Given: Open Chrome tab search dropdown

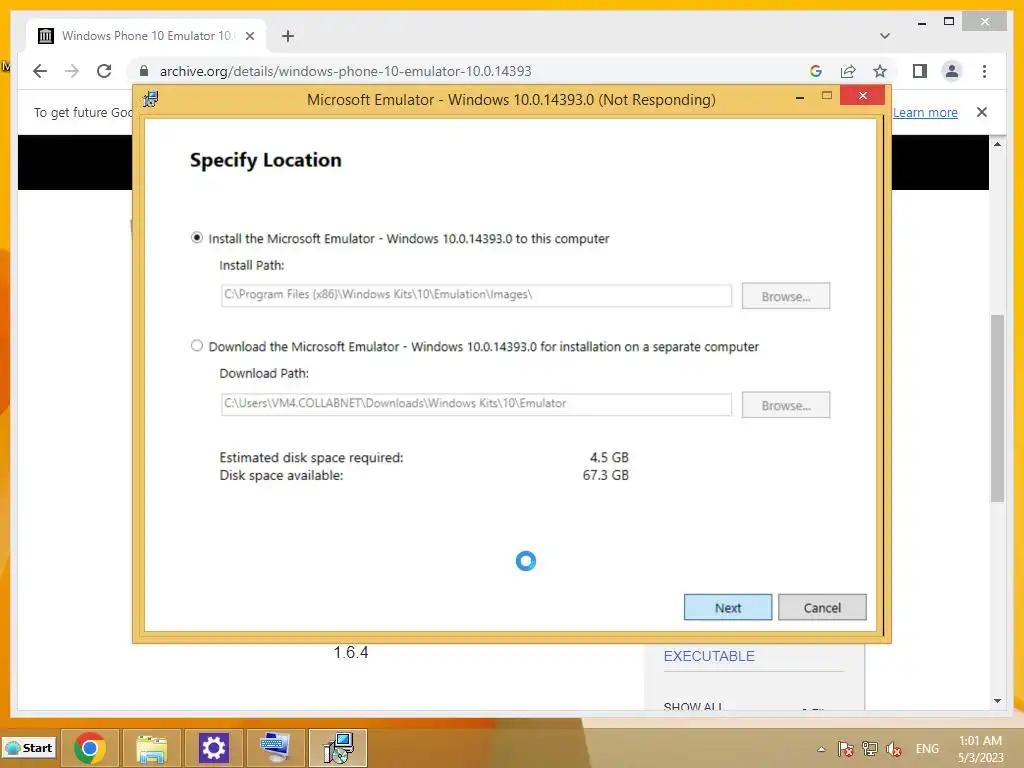Looking at the screenshot, I should pos(885,36).
